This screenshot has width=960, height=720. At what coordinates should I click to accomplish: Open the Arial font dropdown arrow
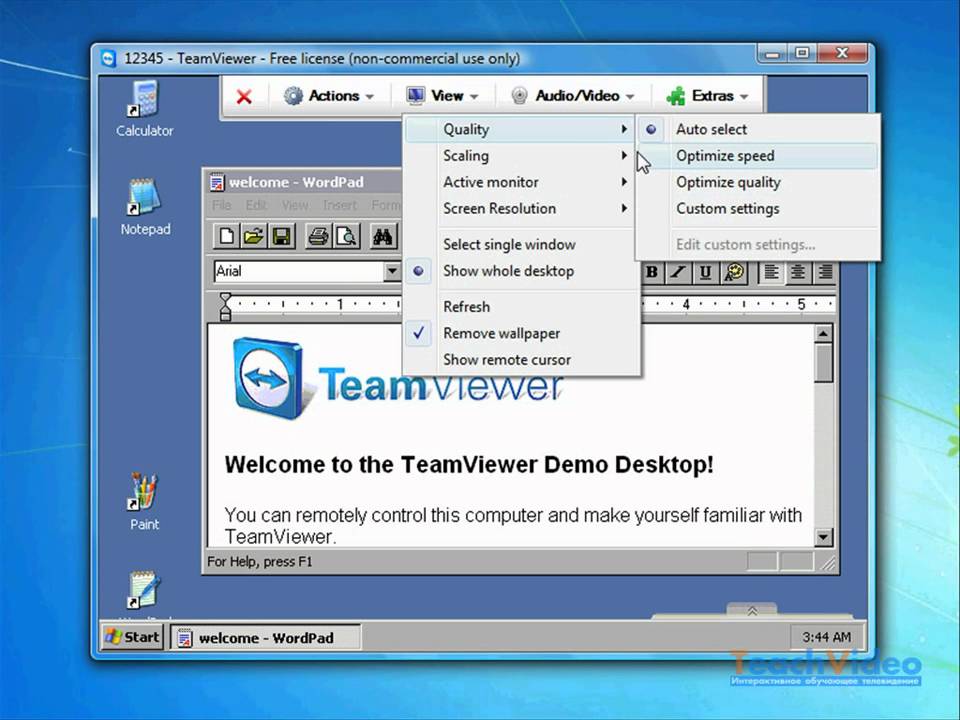pos(392,271)
